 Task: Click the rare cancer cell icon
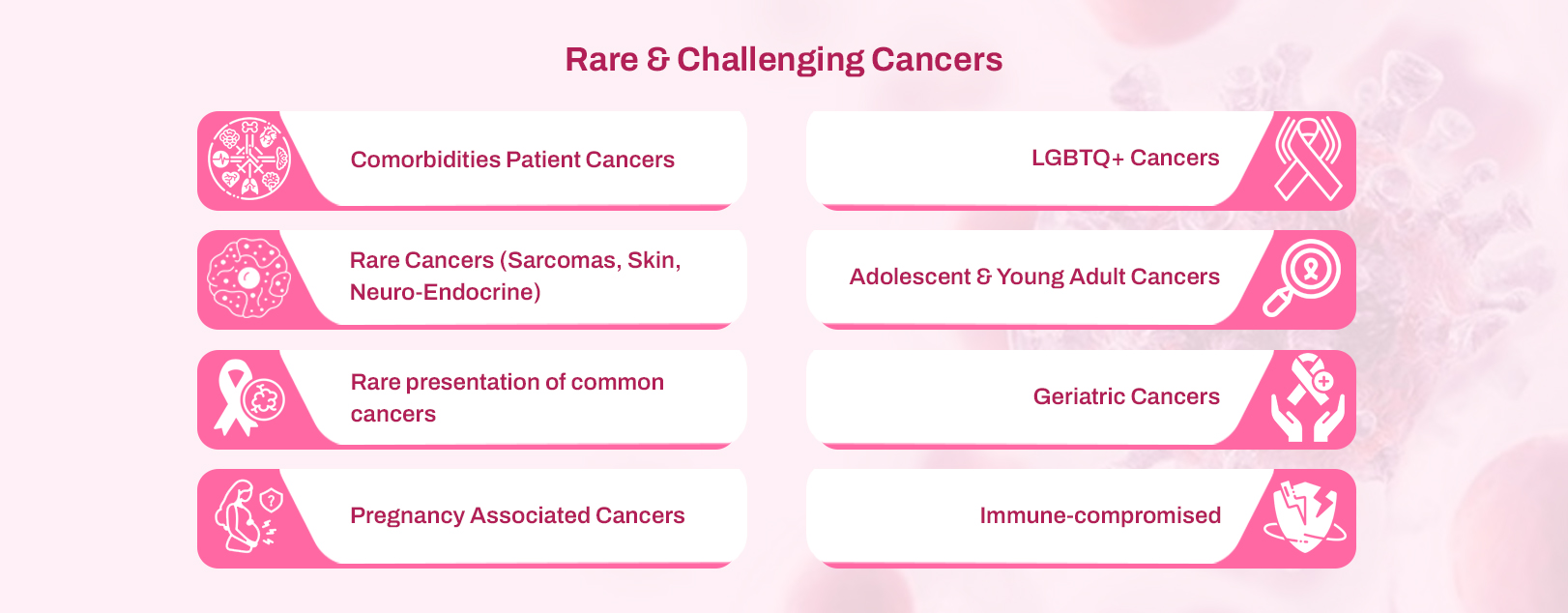pos(248,278)
